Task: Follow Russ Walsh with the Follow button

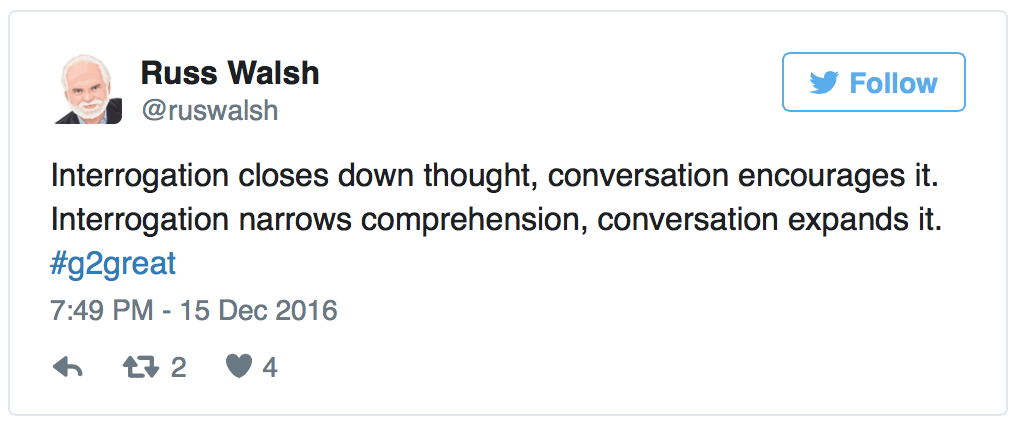Action: click(873, 82)
